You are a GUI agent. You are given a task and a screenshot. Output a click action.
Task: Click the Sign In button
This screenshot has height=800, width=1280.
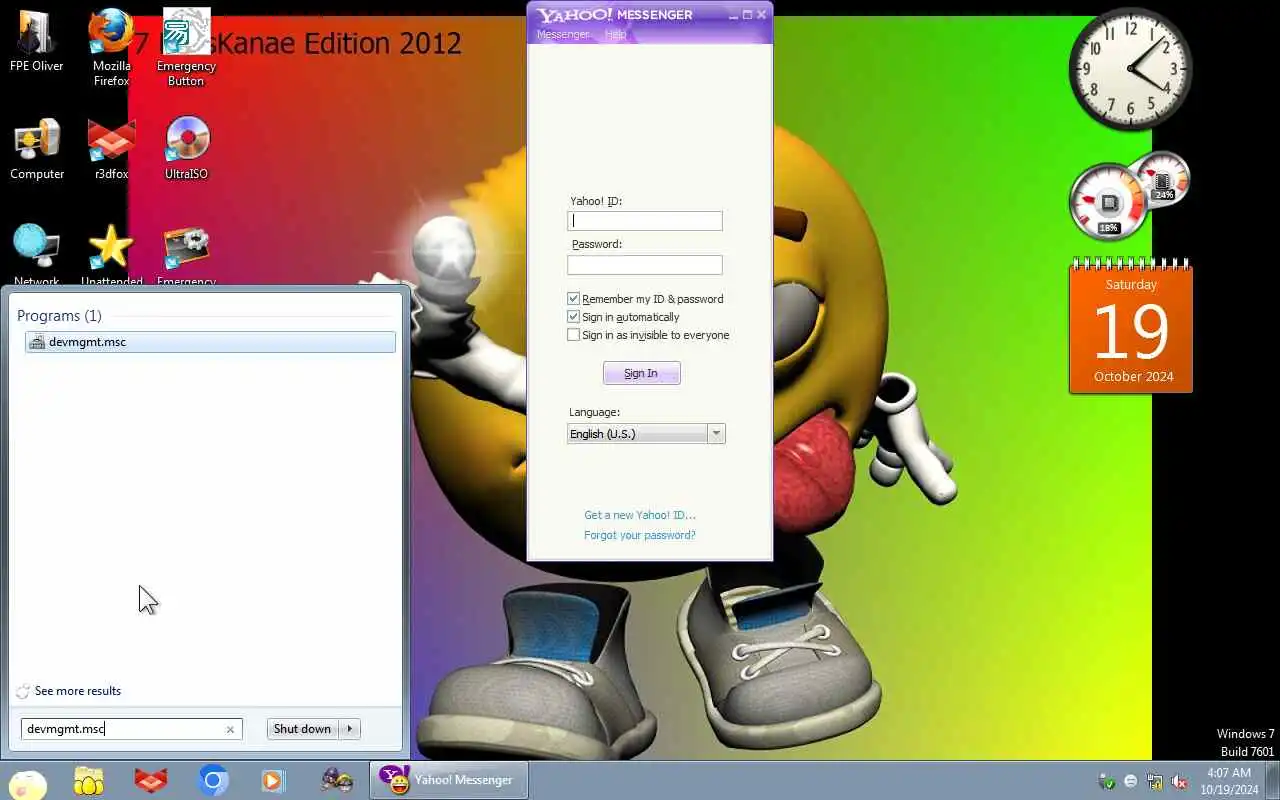(641, 373)
